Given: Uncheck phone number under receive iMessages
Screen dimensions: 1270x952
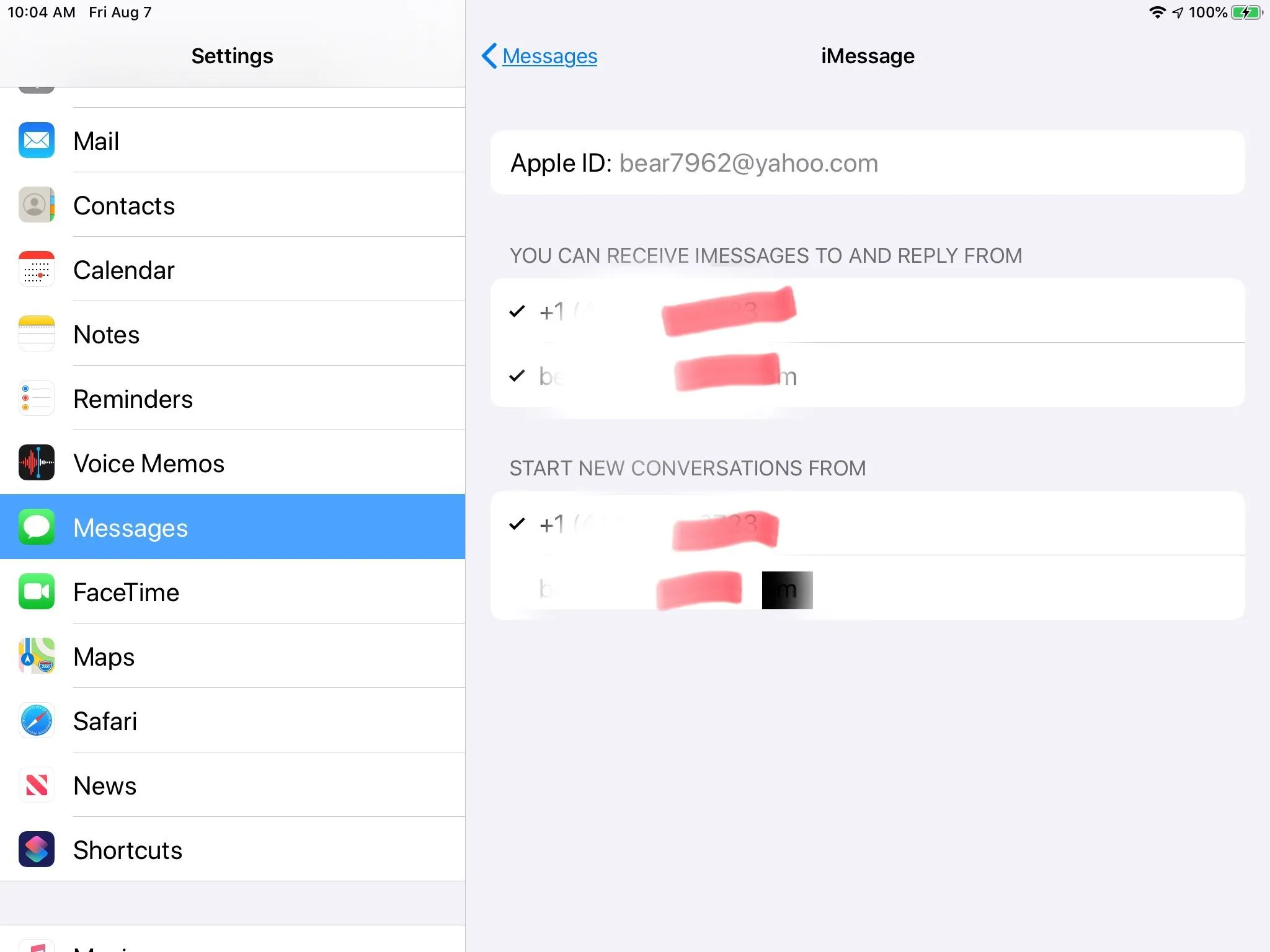Looking at the screenshot, I should tap(867, 311).
